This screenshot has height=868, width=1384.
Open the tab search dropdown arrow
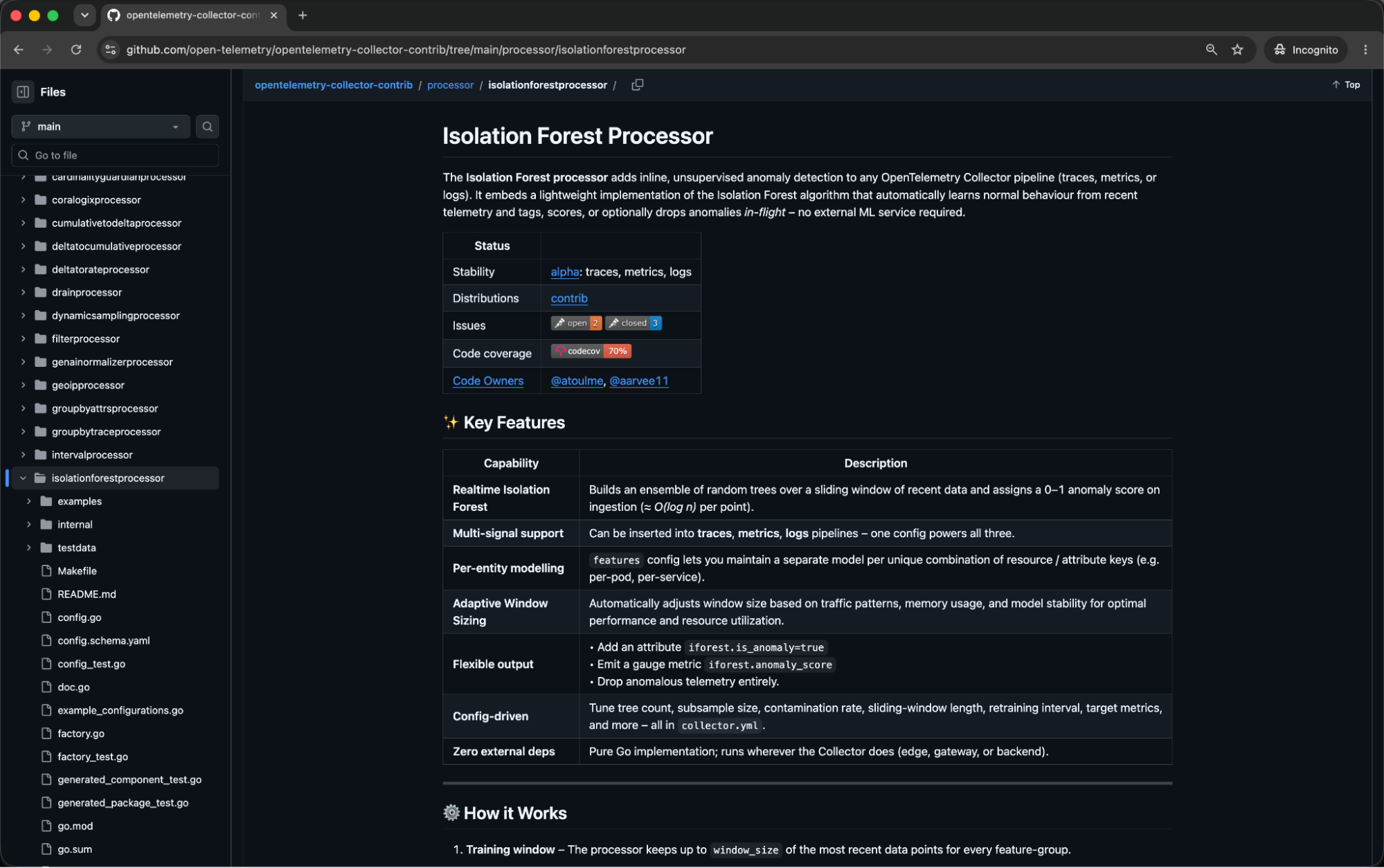point(84,15)
